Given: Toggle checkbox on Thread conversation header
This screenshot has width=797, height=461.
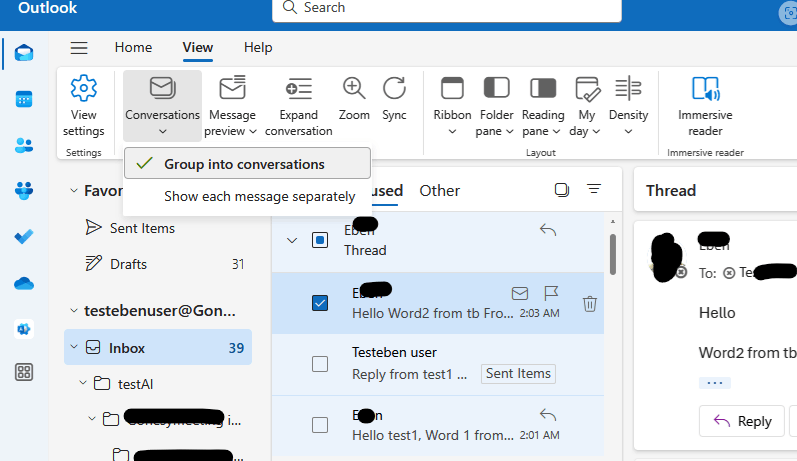Looking at the screenshot, I should [x=320, y=240].
